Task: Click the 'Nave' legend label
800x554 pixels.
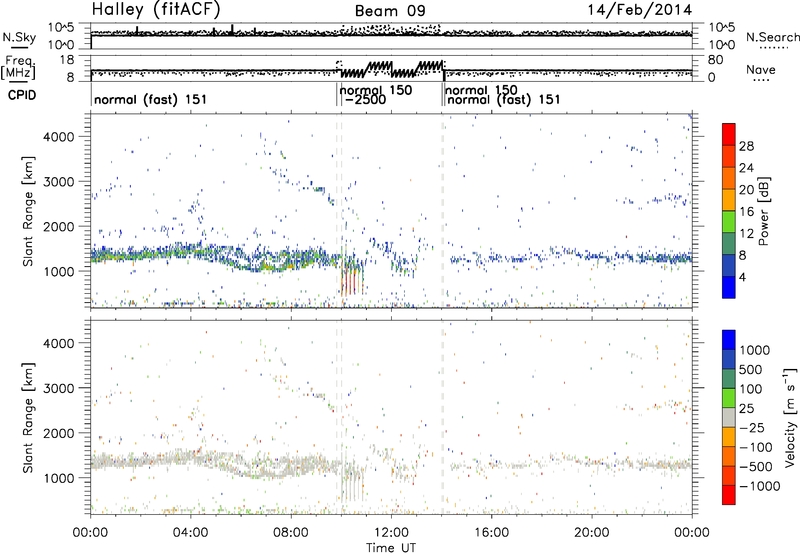Action: [761, 69]
